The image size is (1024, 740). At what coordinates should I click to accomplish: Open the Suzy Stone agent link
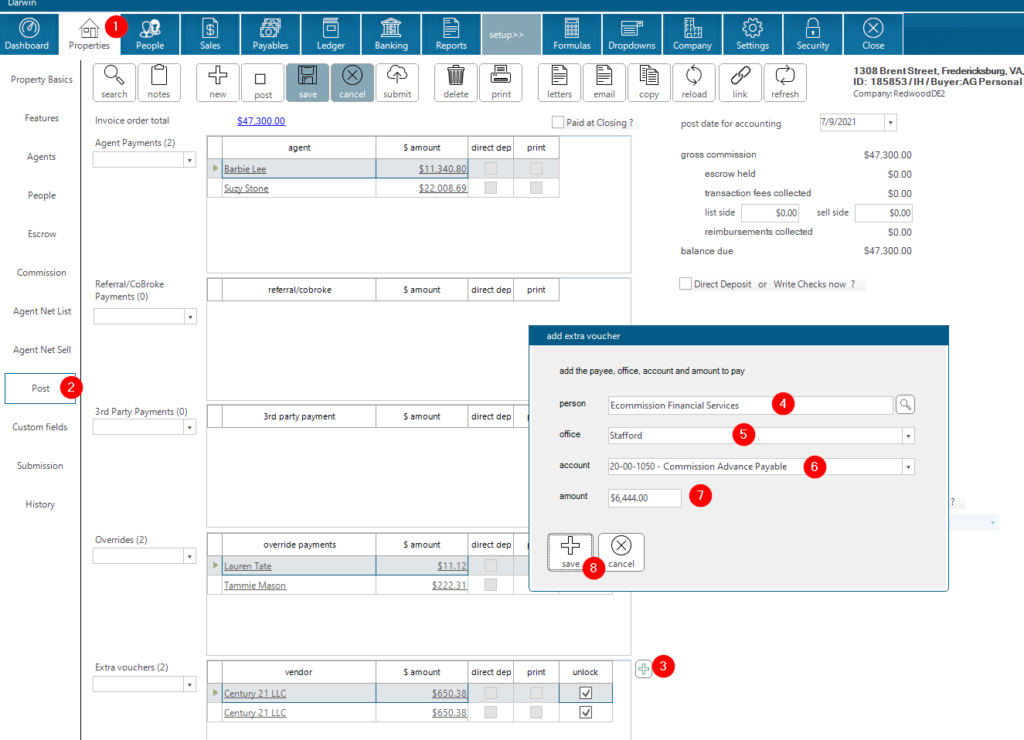pyautogui.click(x=246, y=189)
